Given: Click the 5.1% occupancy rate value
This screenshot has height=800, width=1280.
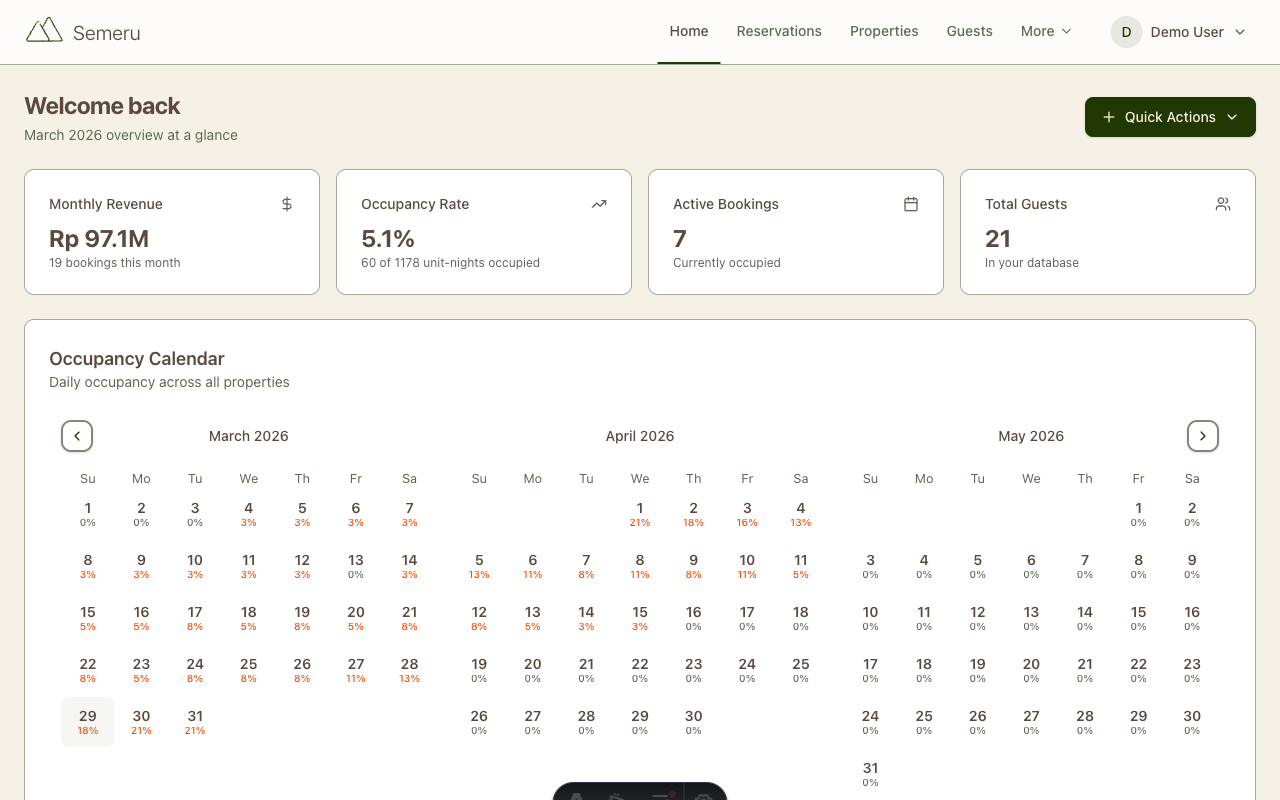Looking at the screenshot, I should coord(388,238).
